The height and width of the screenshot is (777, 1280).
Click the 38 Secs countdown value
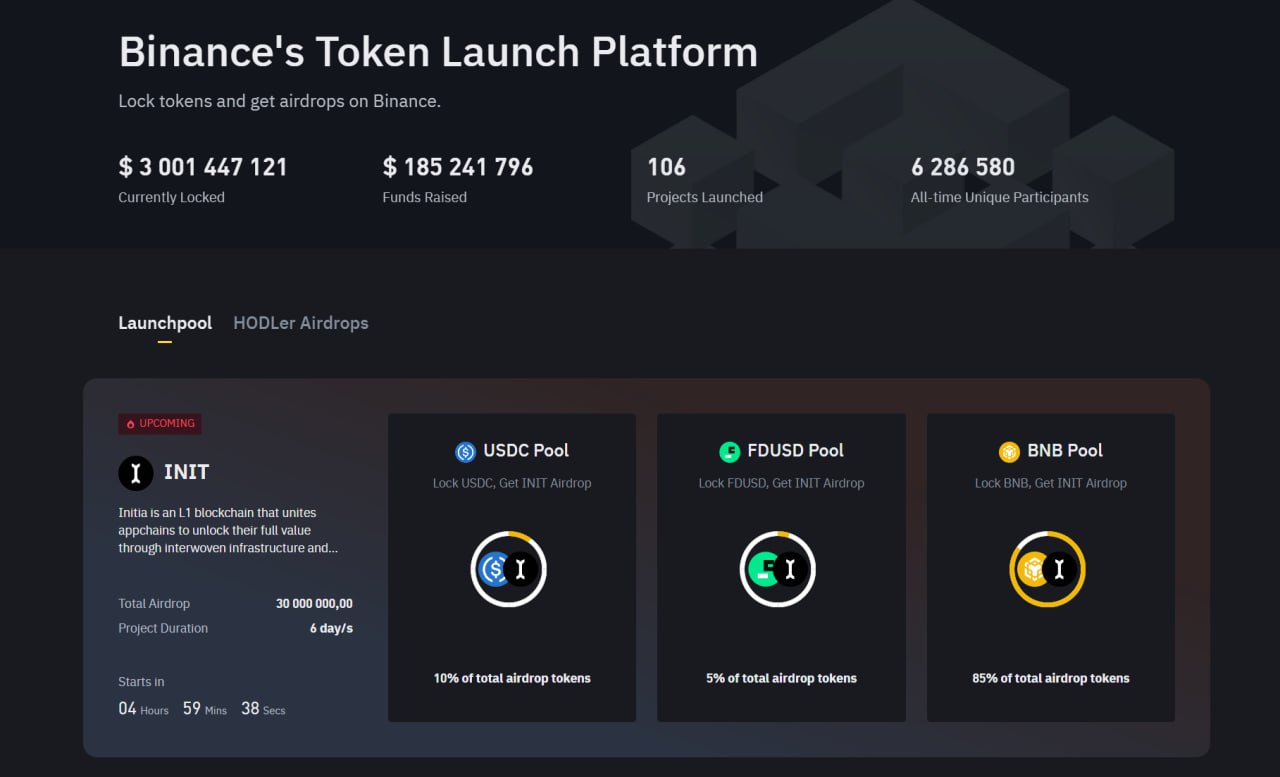pyautogui.click(x=263, y=709)
